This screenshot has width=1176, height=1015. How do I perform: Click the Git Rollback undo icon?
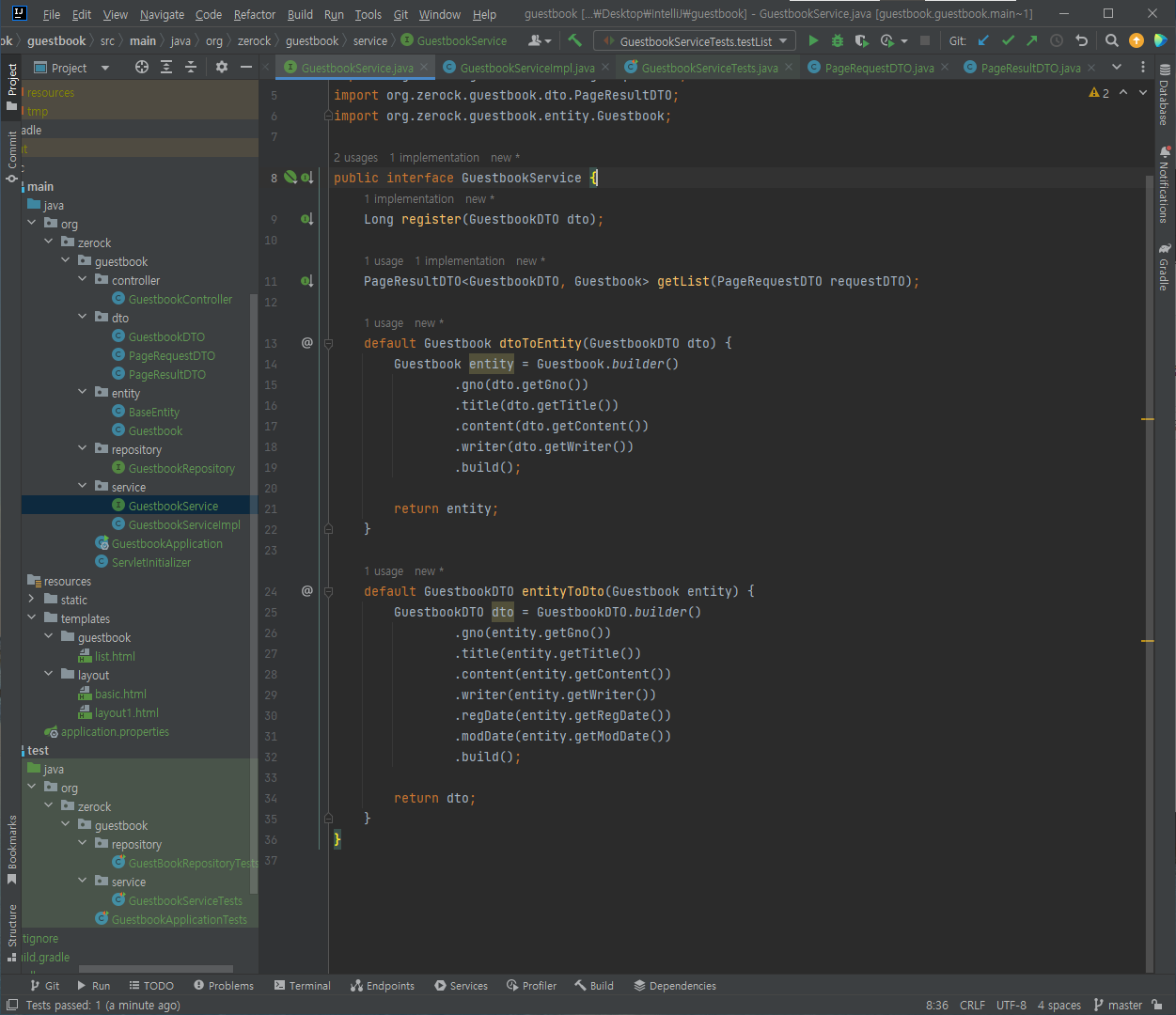[1081, 40]
